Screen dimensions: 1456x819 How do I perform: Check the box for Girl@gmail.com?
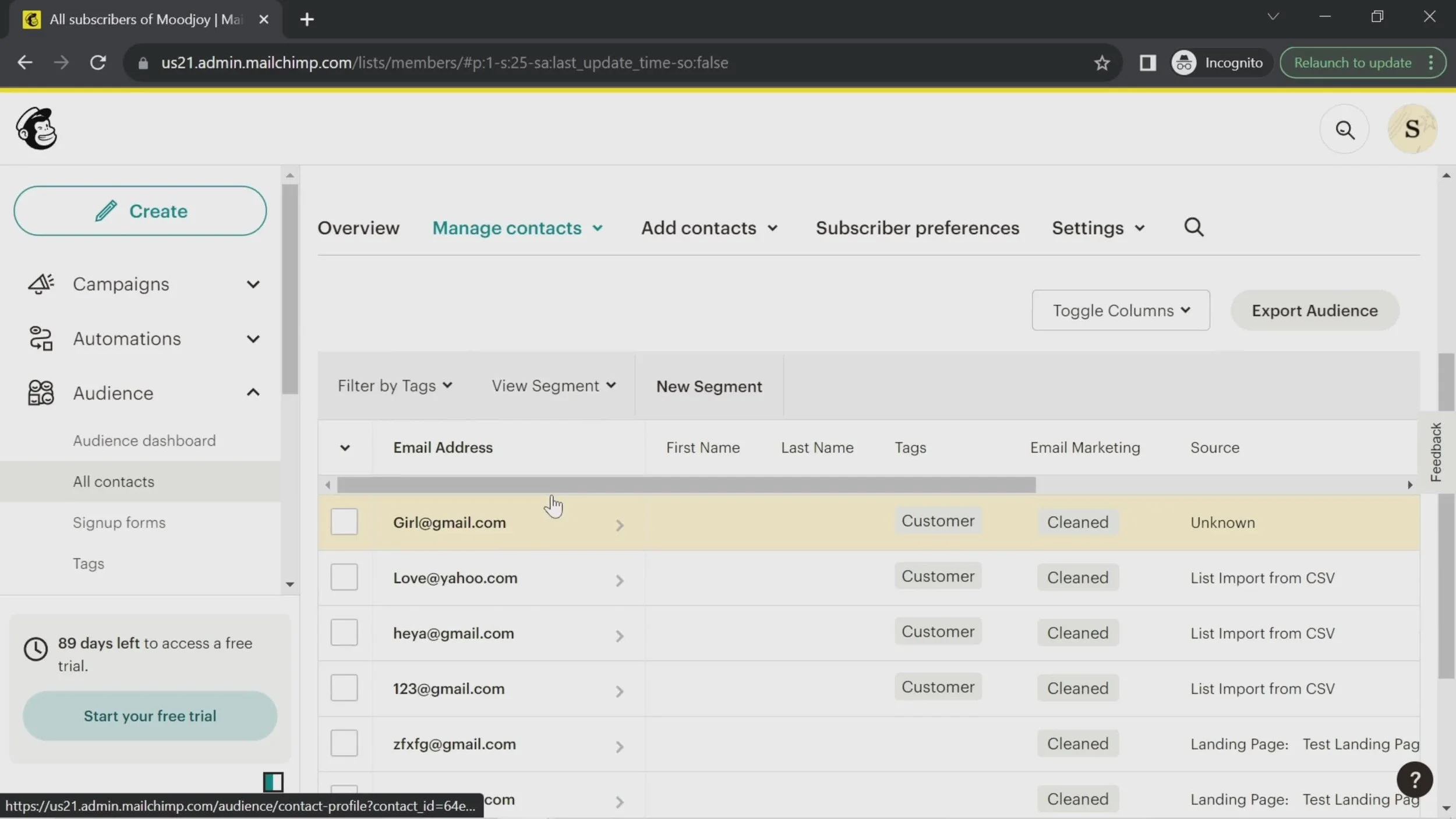pyautogui.click(x=344, y=522)
